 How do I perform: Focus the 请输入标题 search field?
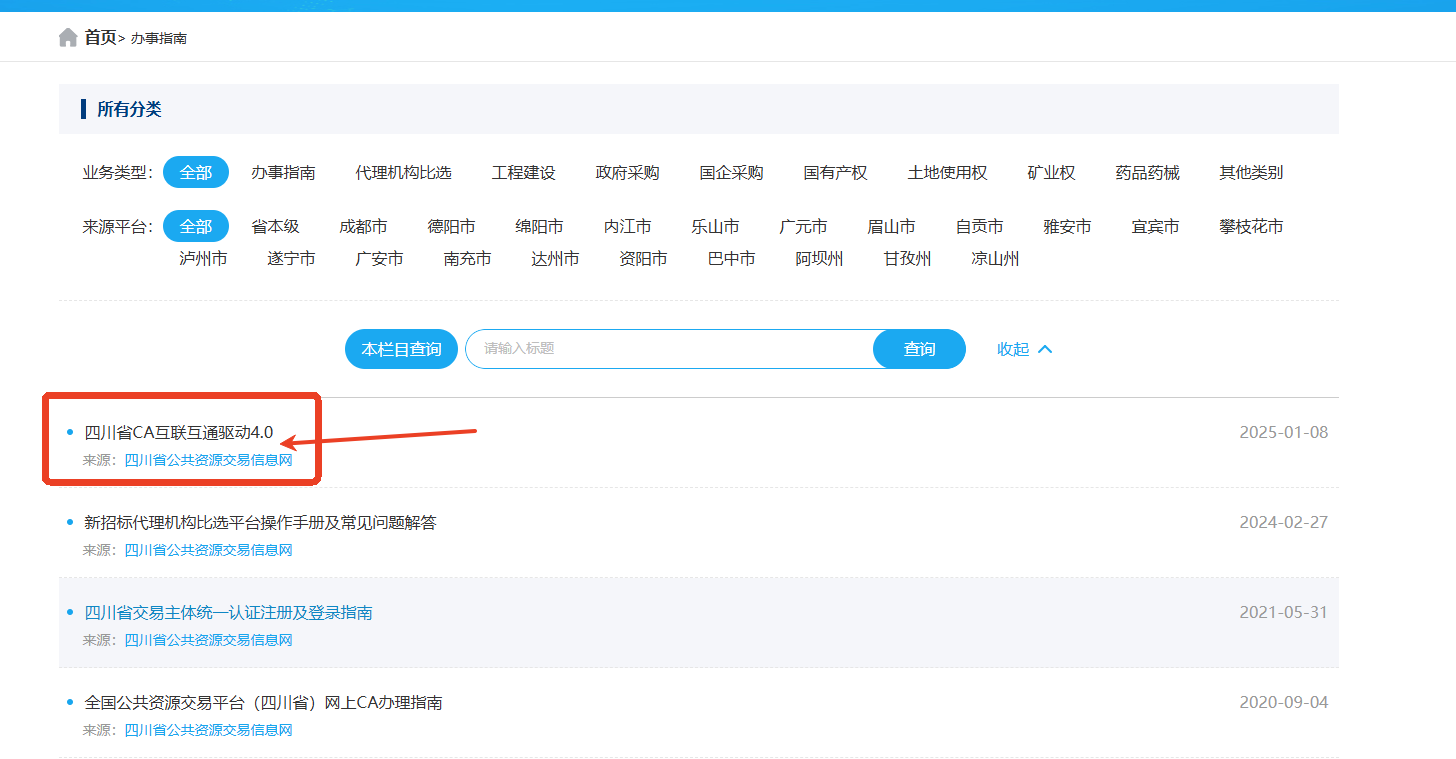click(670, 349)
